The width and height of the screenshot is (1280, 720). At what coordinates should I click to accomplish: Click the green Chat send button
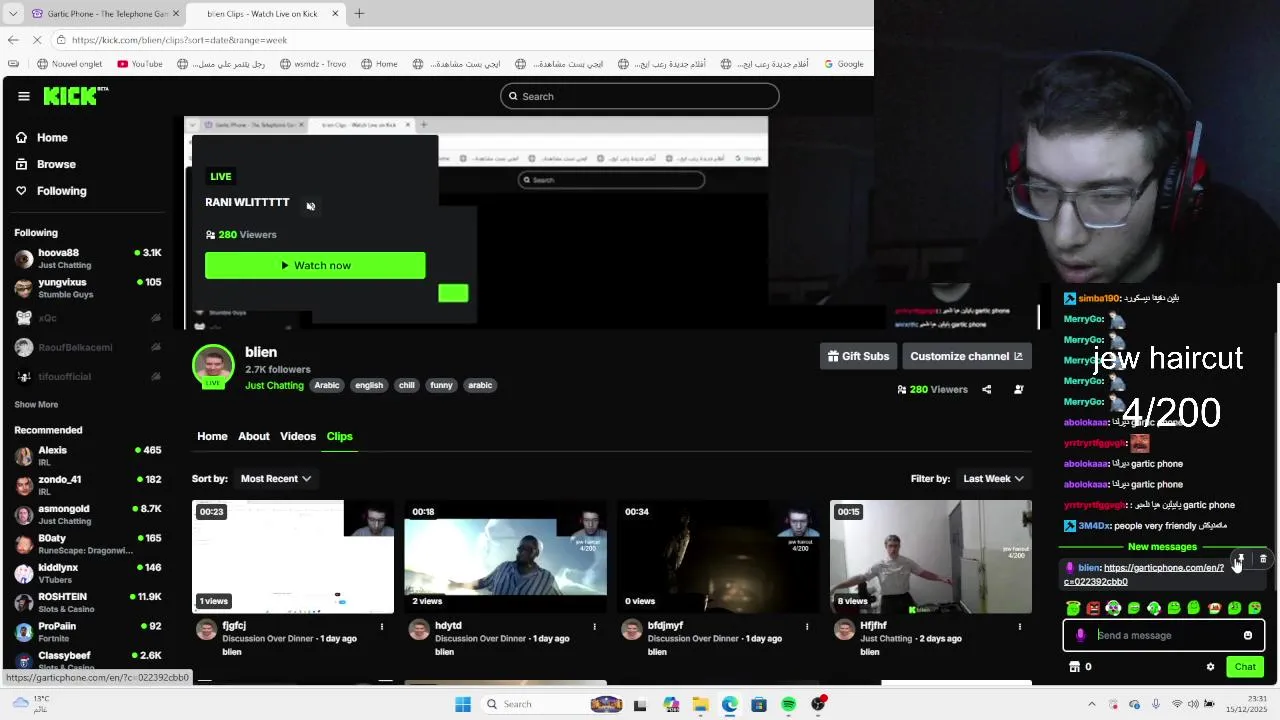(1245, 667)
